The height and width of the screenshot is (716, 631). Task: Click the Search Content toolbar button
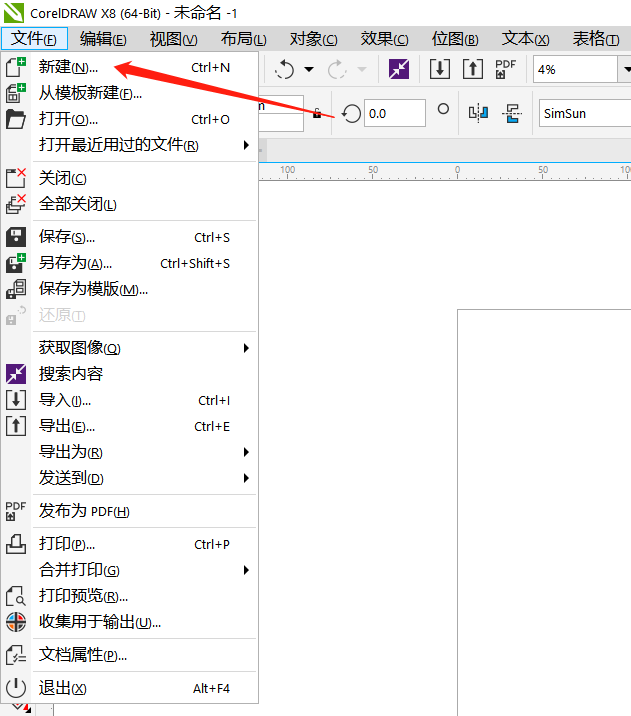pos(399,69)
